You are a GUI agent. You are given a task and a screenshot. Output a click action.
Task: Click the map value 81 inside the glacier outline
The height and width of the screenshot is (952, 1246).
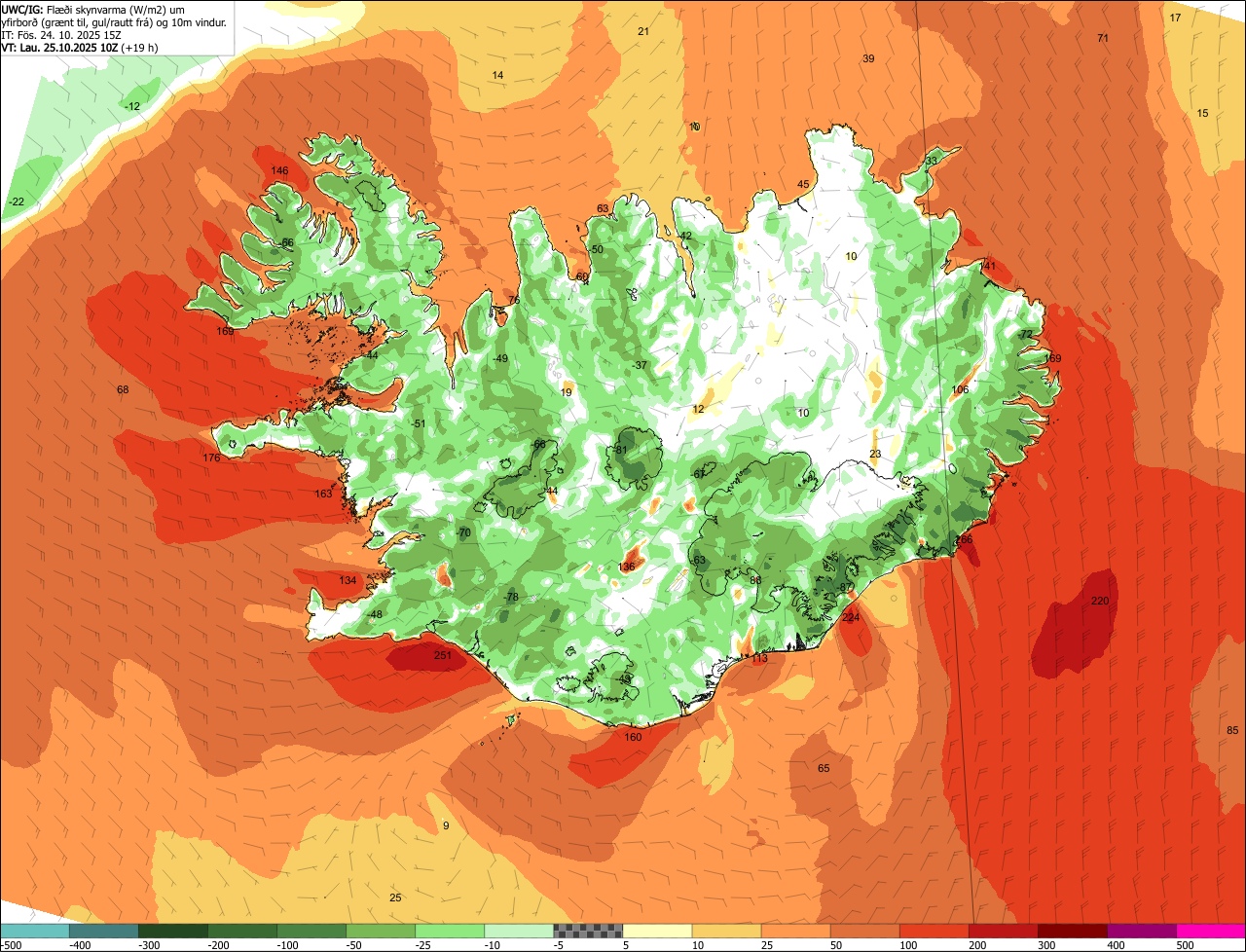tap(622, 450)
